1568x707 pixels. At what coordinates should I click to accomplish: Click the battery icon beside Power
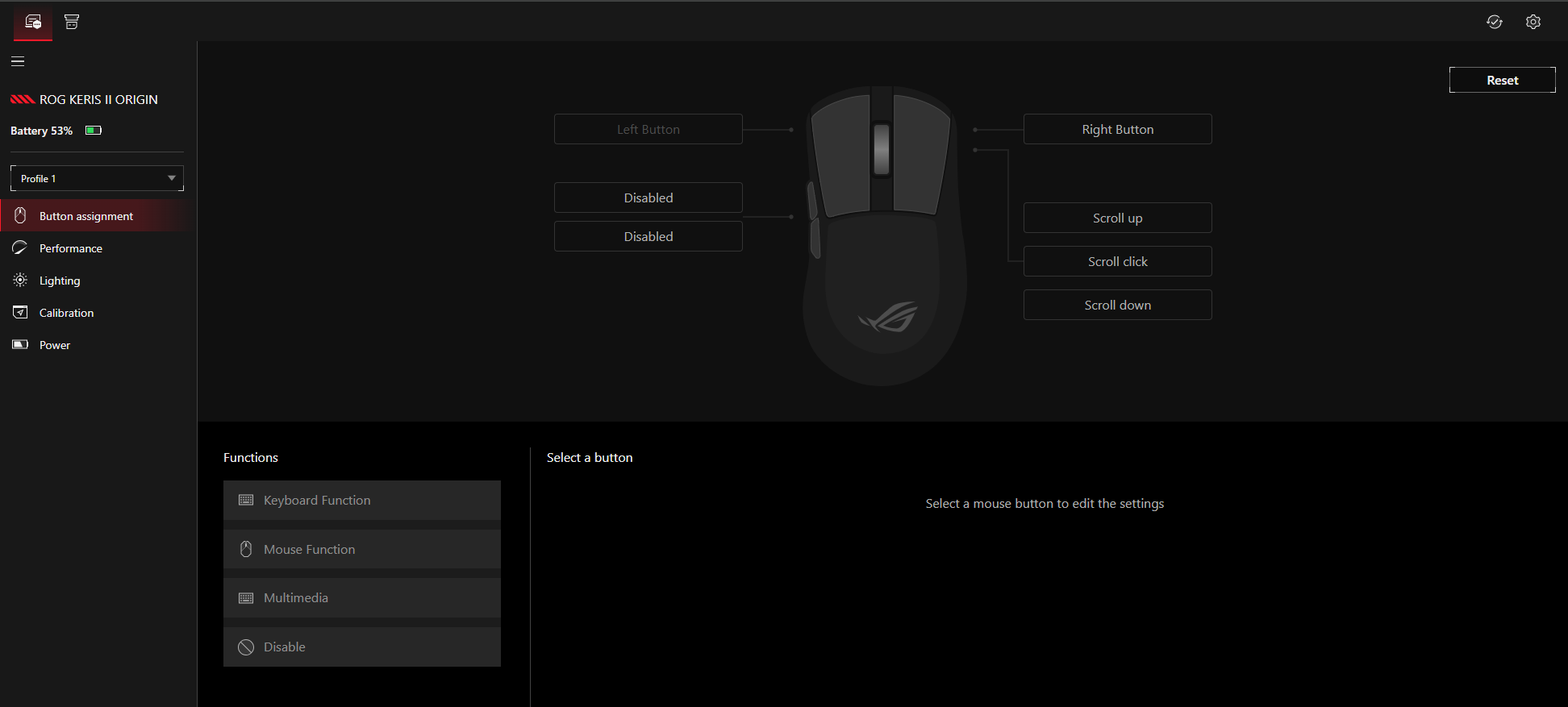[20, 344]
